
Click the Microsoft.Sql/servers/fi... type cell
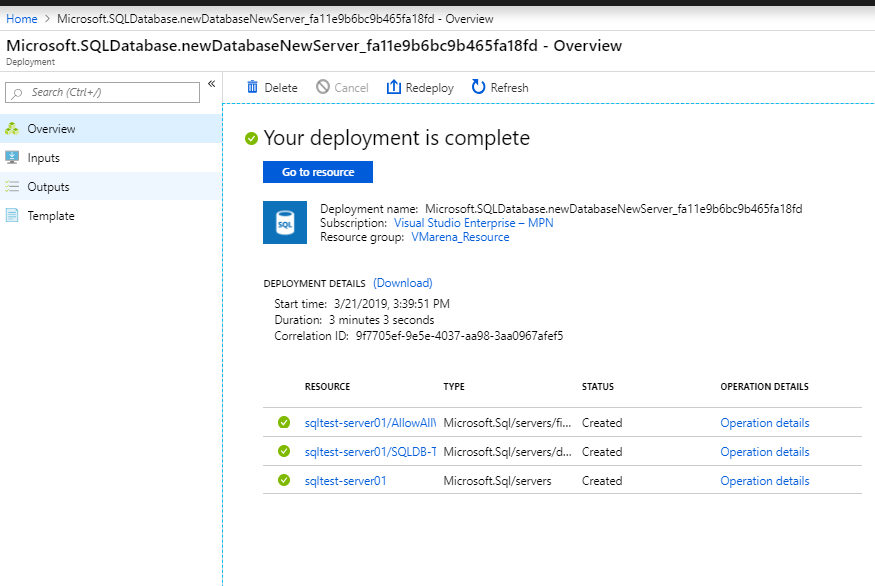[x=507, y=423]
